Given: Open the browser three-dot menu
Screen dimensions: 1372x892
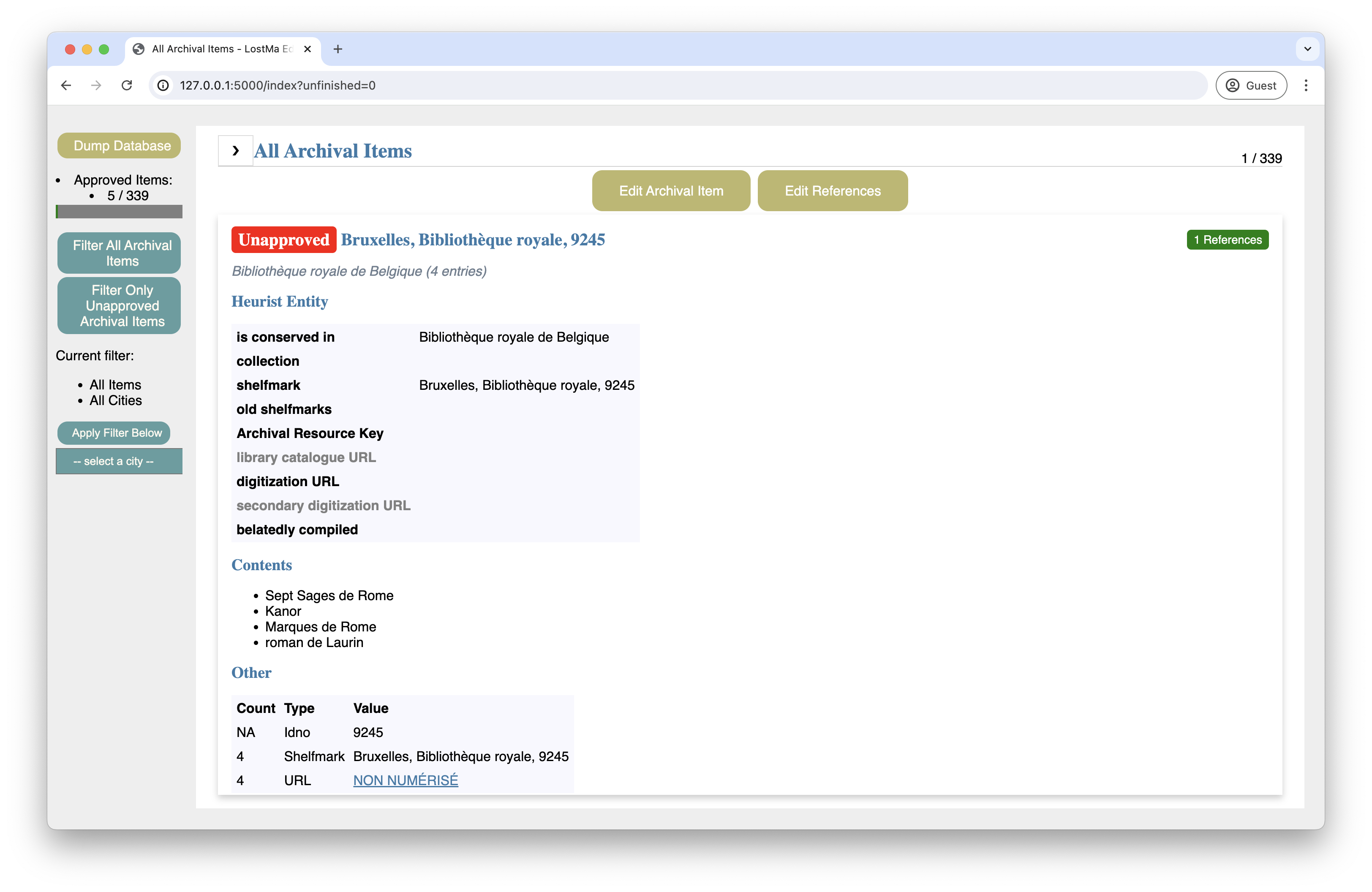Looking at the screenshot, I should point(1306,85).
